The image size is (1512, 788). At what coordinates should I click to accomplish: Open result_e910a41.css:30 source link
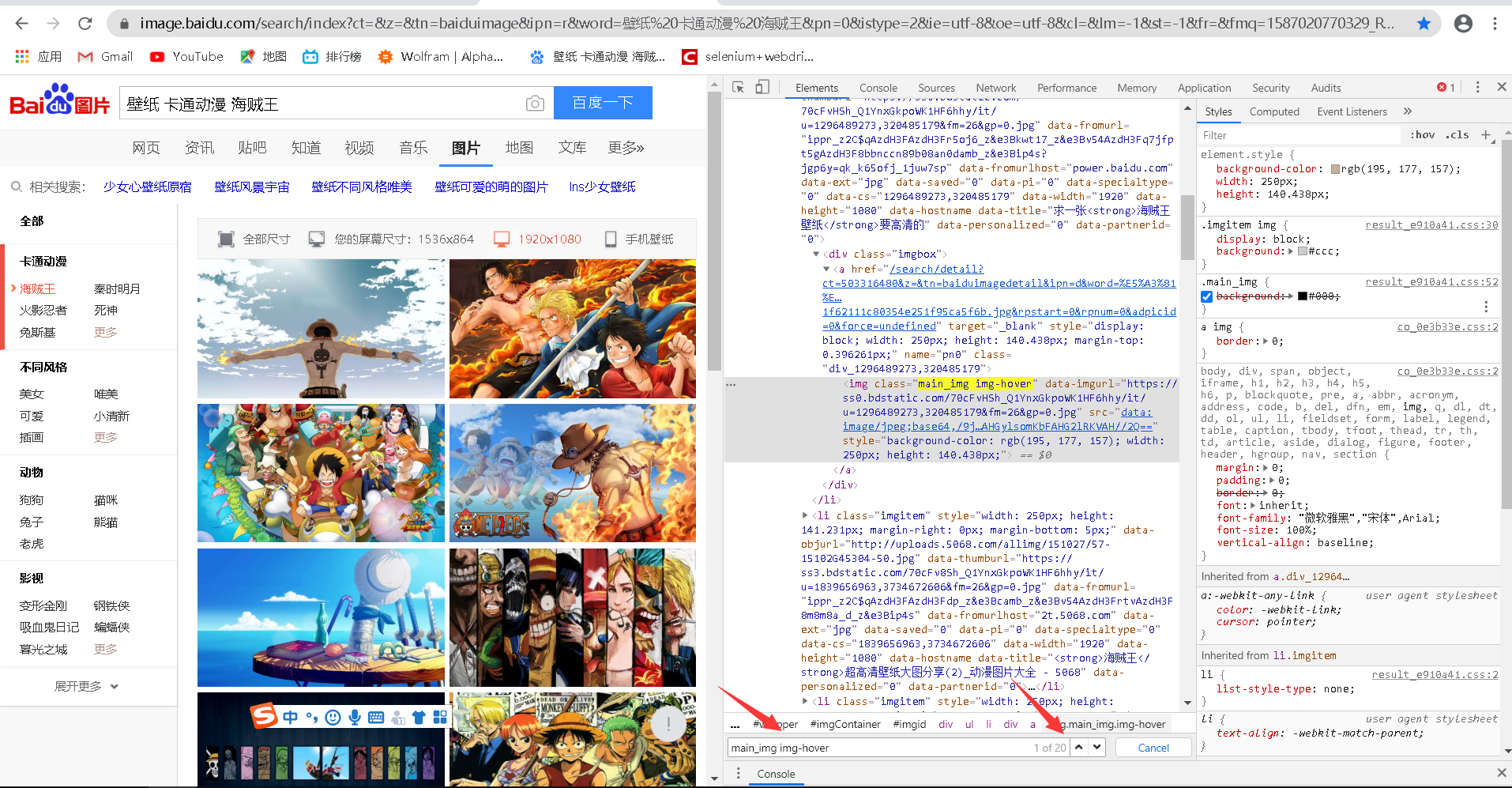coord(1431,225)
